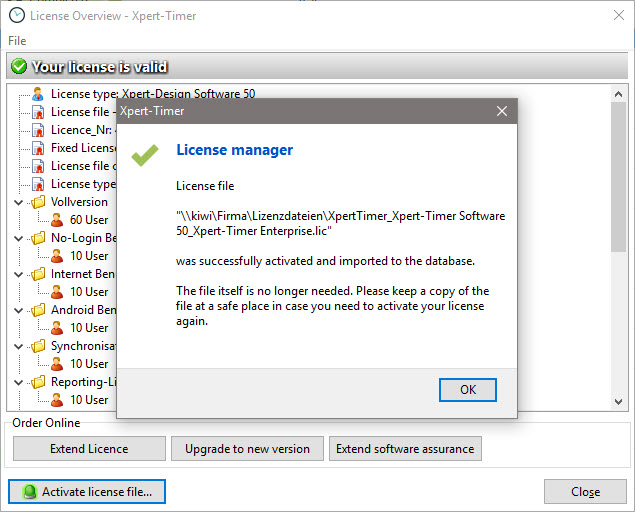
Task: Click the user icon beside License type
Action: (38, 94)
